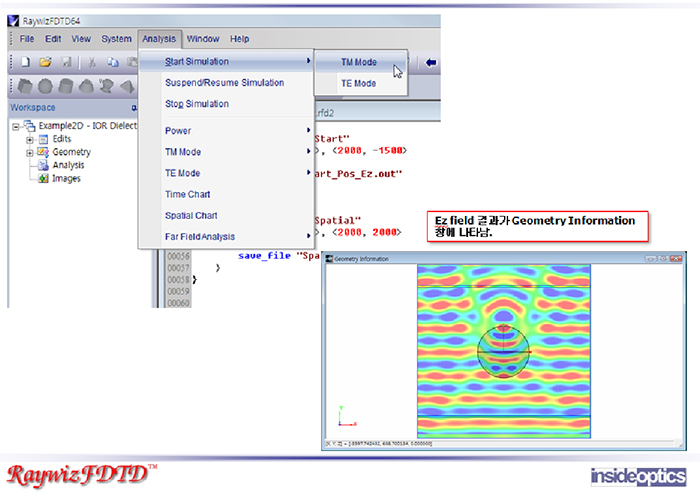Open the Power submenu
The height and width of the screenshot is (492, 700).
pyautogui.click(x=178, y=131)
